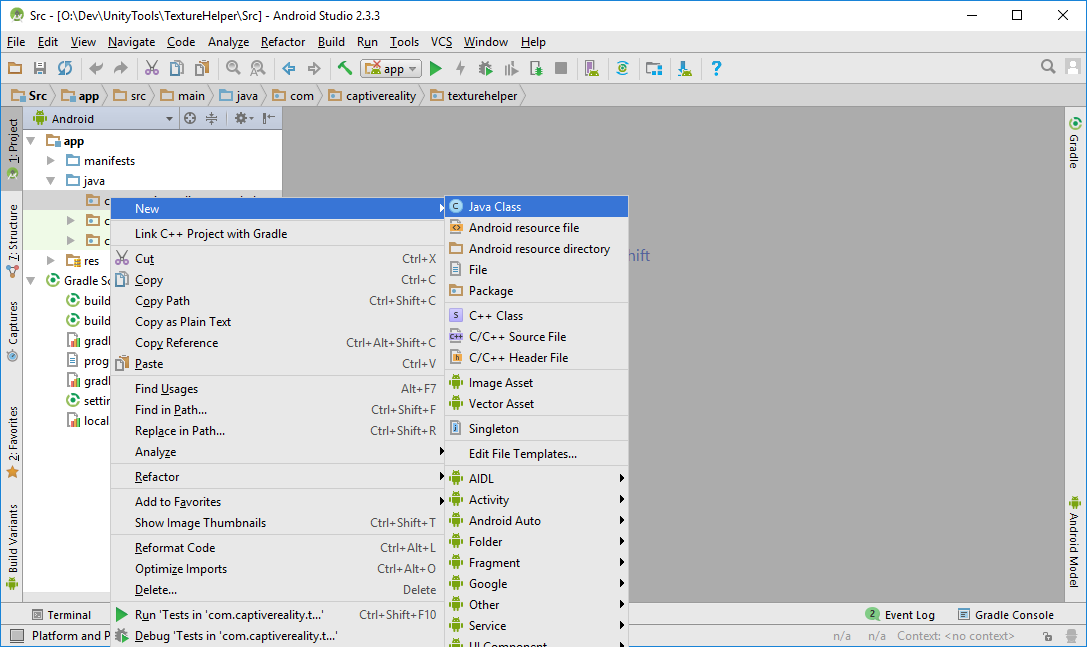Screen dimensions: 1087x647
Task: Click the Find magnifier icon in the toolbar
Action: pyautogui.click(x=233, y=68)
